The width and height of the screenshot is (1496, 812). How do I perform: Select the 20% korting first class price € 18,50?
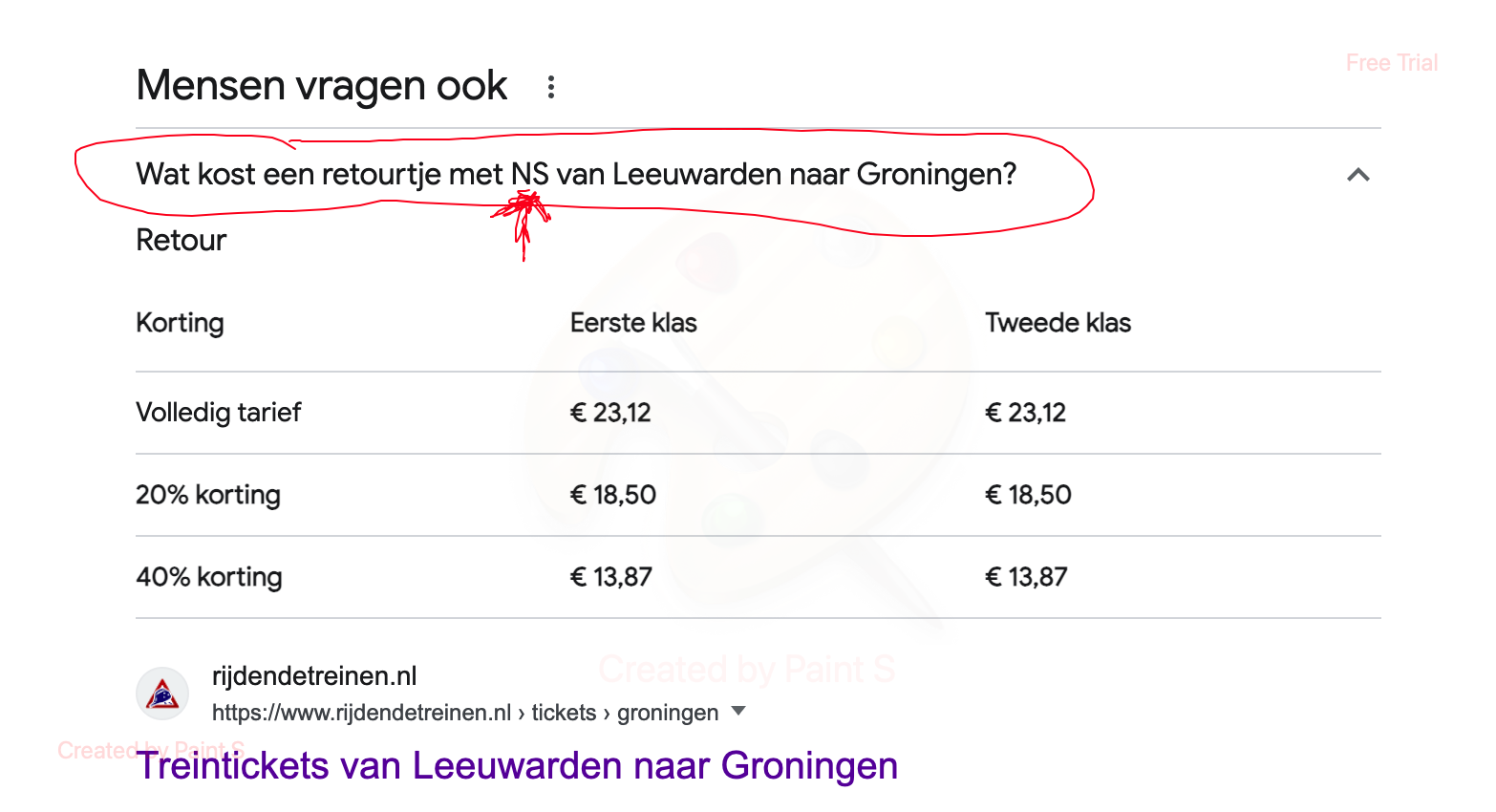613,495
